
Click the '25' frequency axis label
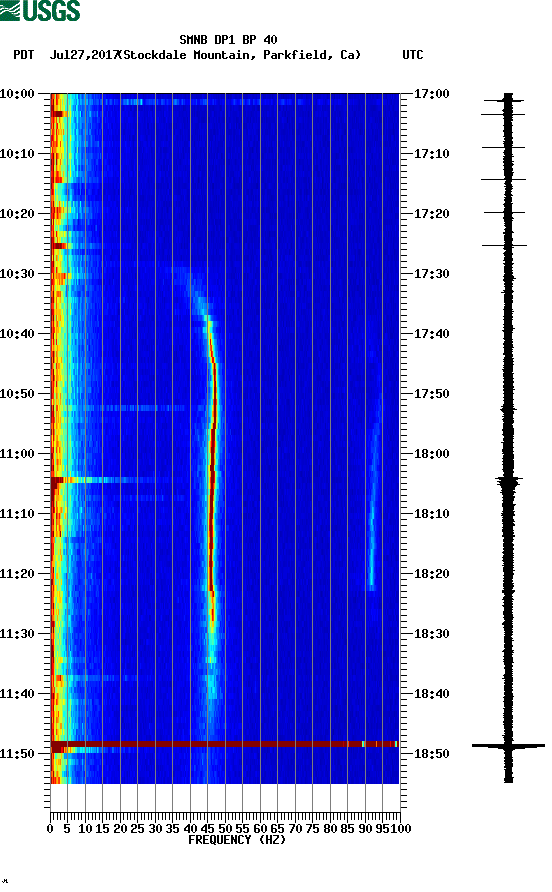137,829
